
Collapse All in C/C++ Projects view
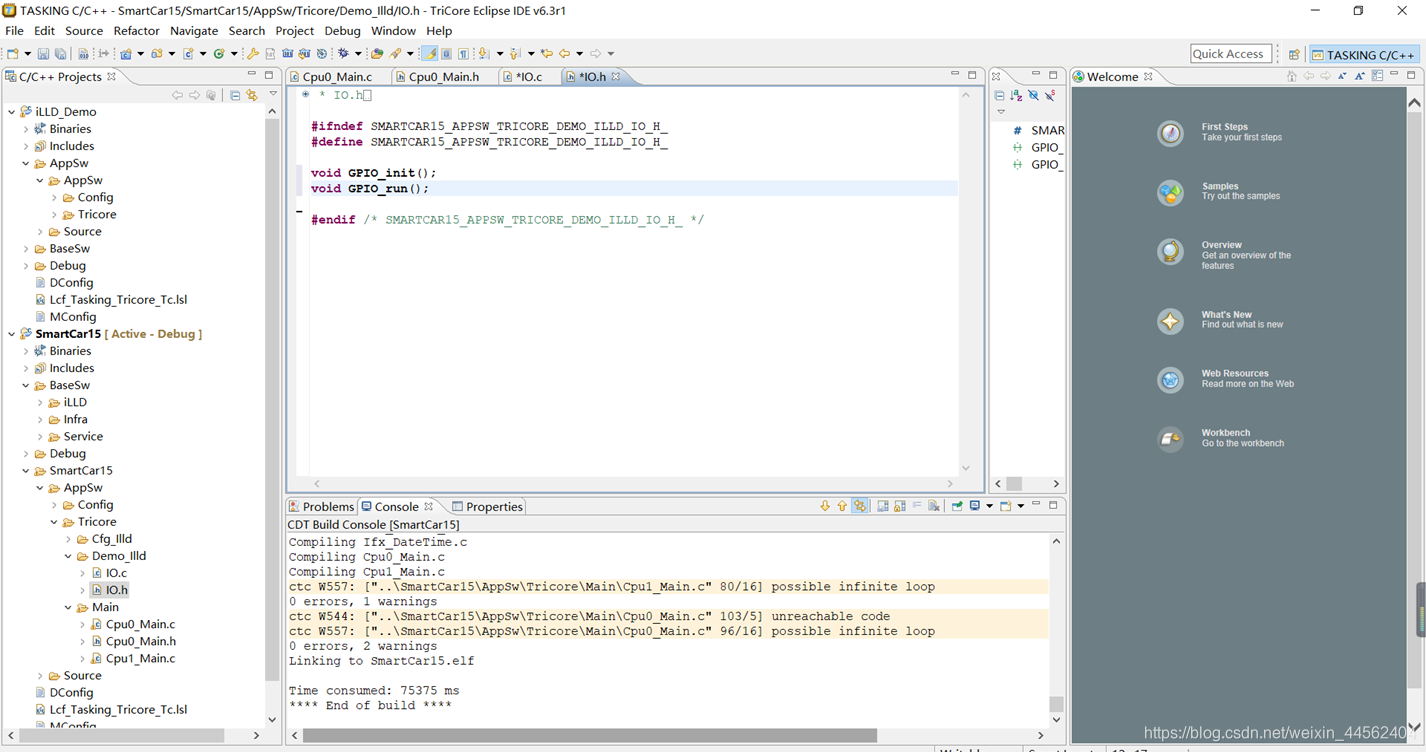[235, 95]
